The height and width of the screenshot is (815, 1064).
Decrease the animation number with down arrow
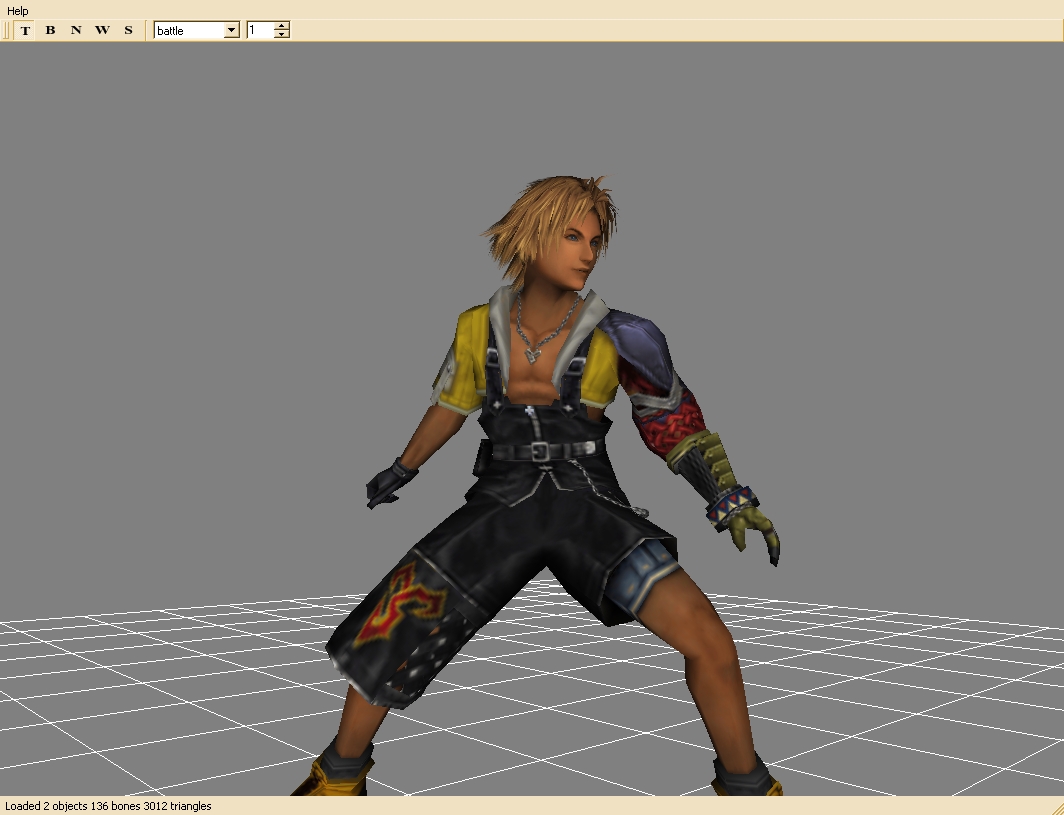click(x=282, y=35)
